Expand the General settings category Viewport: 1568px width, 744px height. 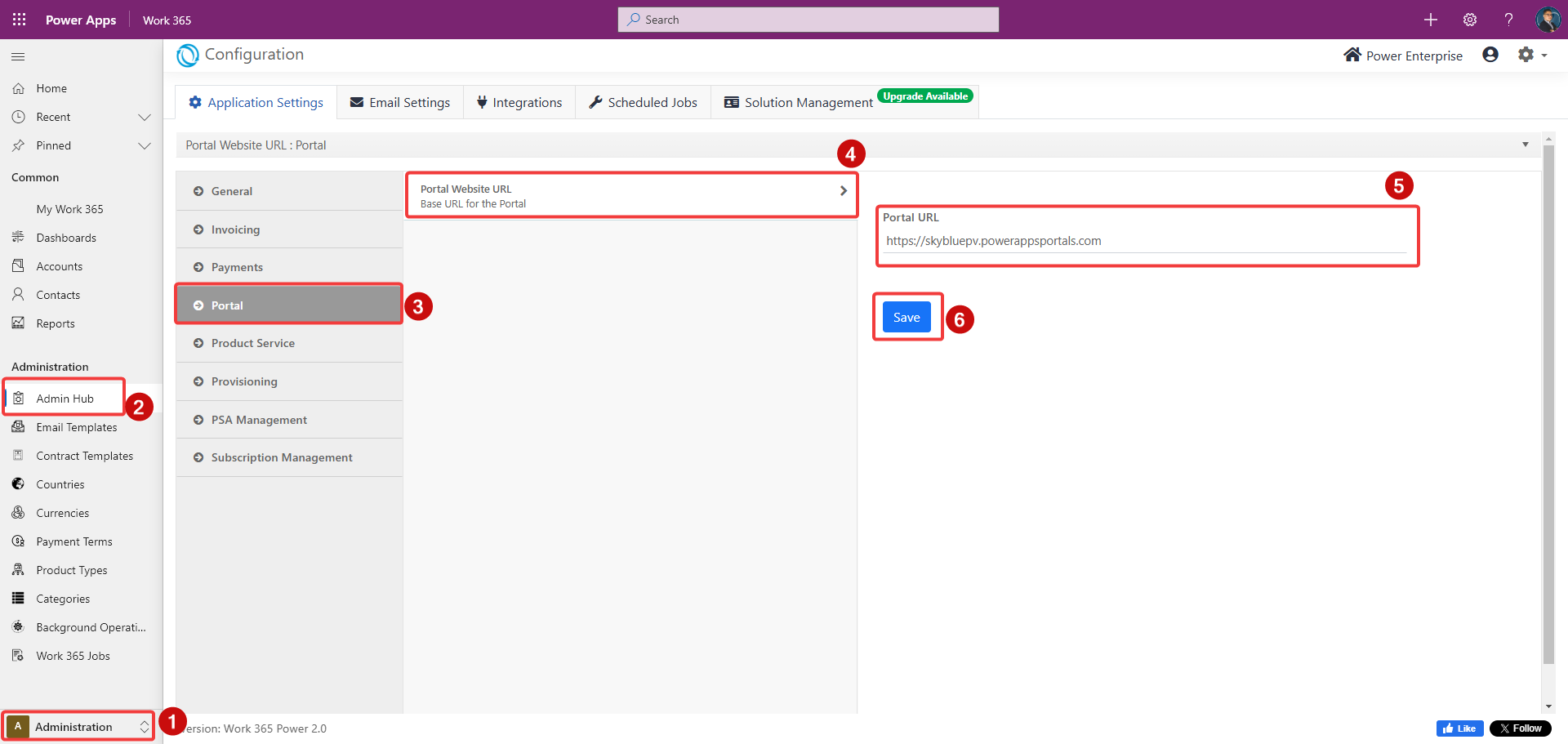pyautogui.click(x=289, y=191)
